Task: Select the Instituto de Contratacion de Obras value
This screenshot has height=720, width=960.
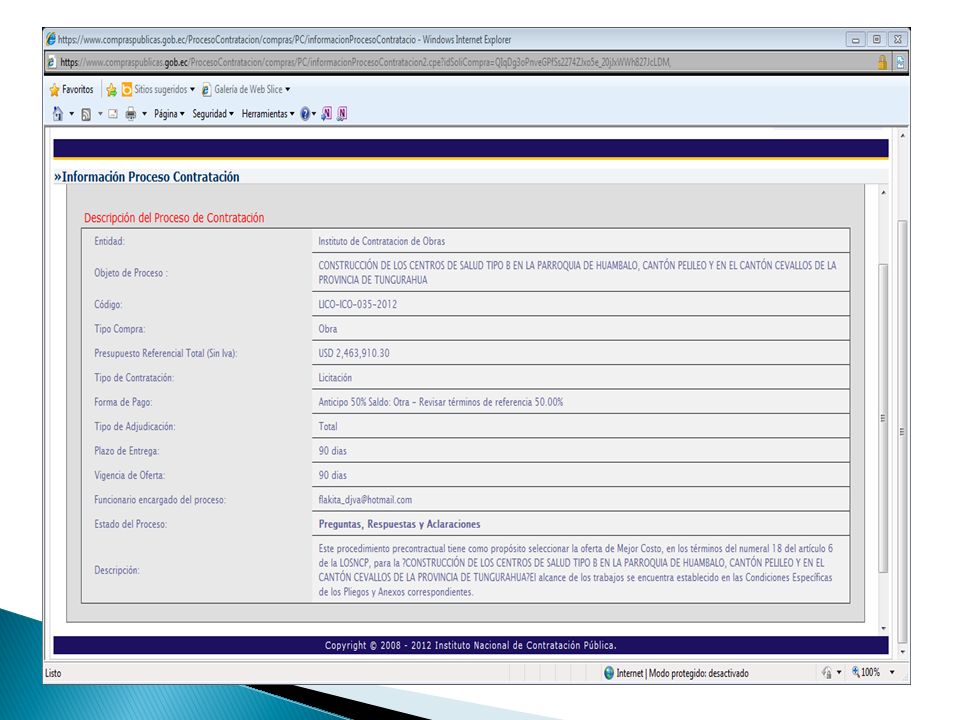Action: (381, 241)
